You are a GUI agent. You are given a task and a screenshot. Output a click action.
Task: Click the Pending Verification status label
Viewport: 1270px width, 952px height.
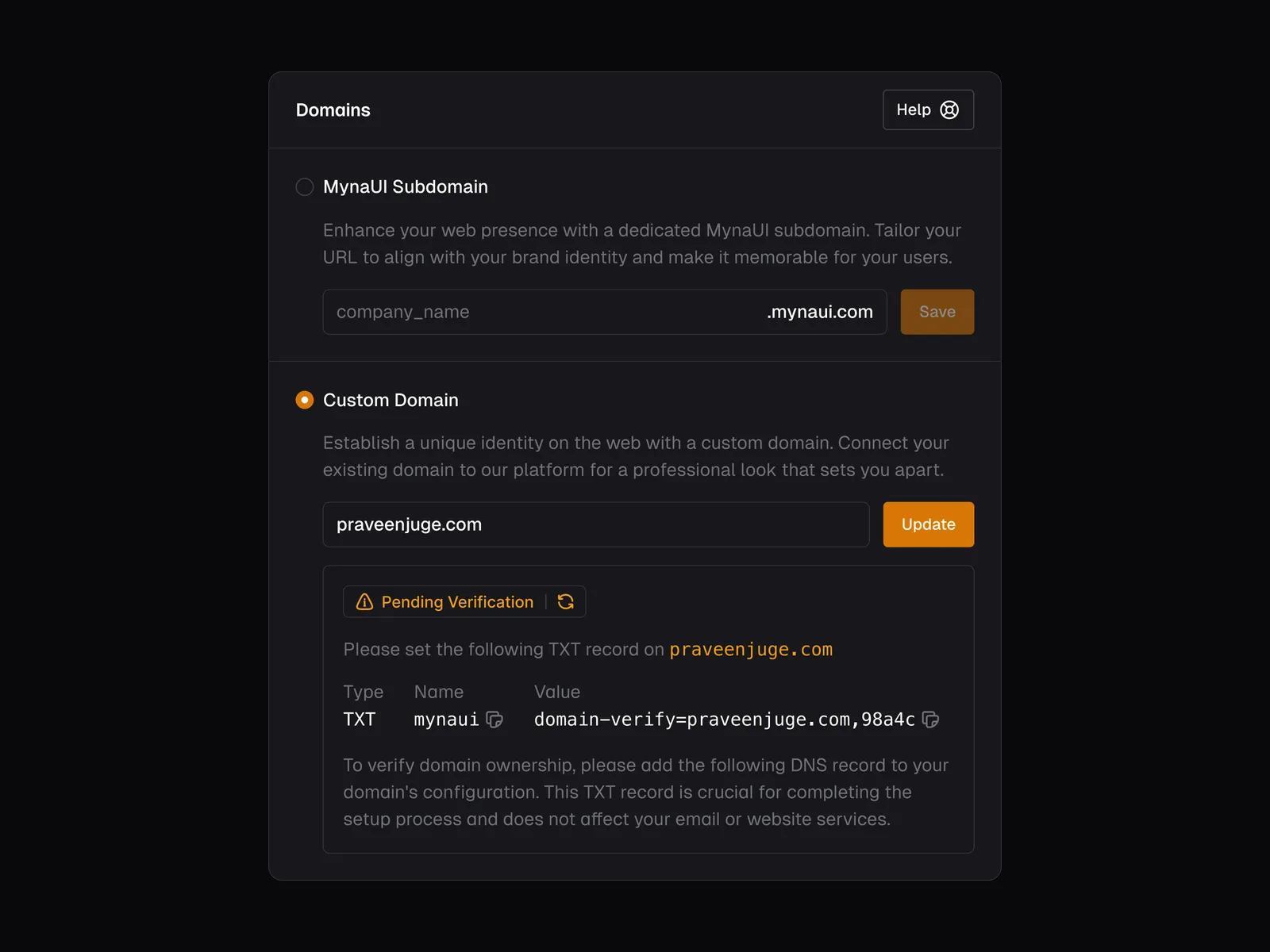click(457, 602)
